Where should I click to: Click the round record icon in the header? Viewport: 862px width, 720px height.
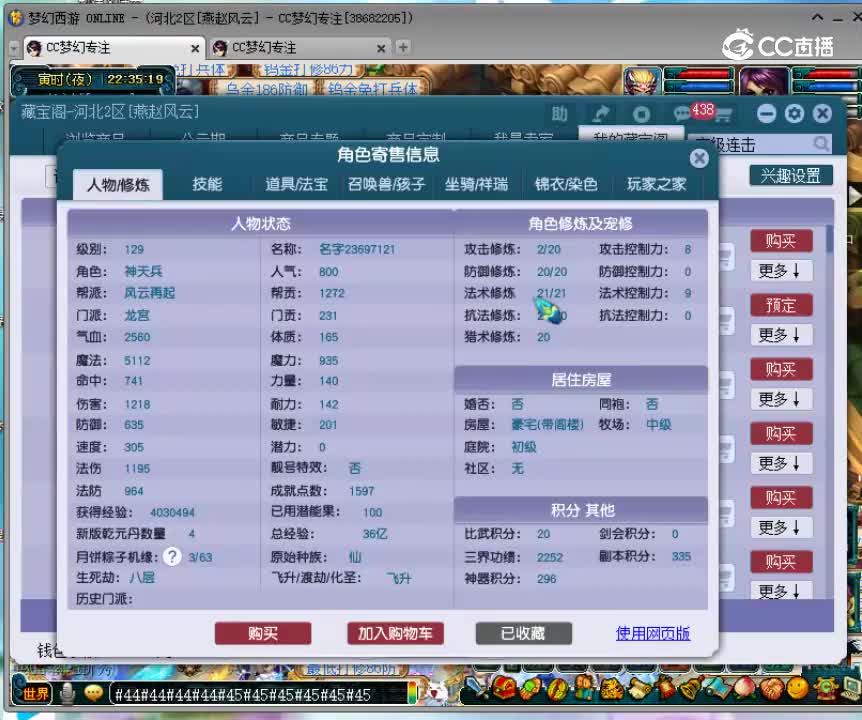coord(640,114)
